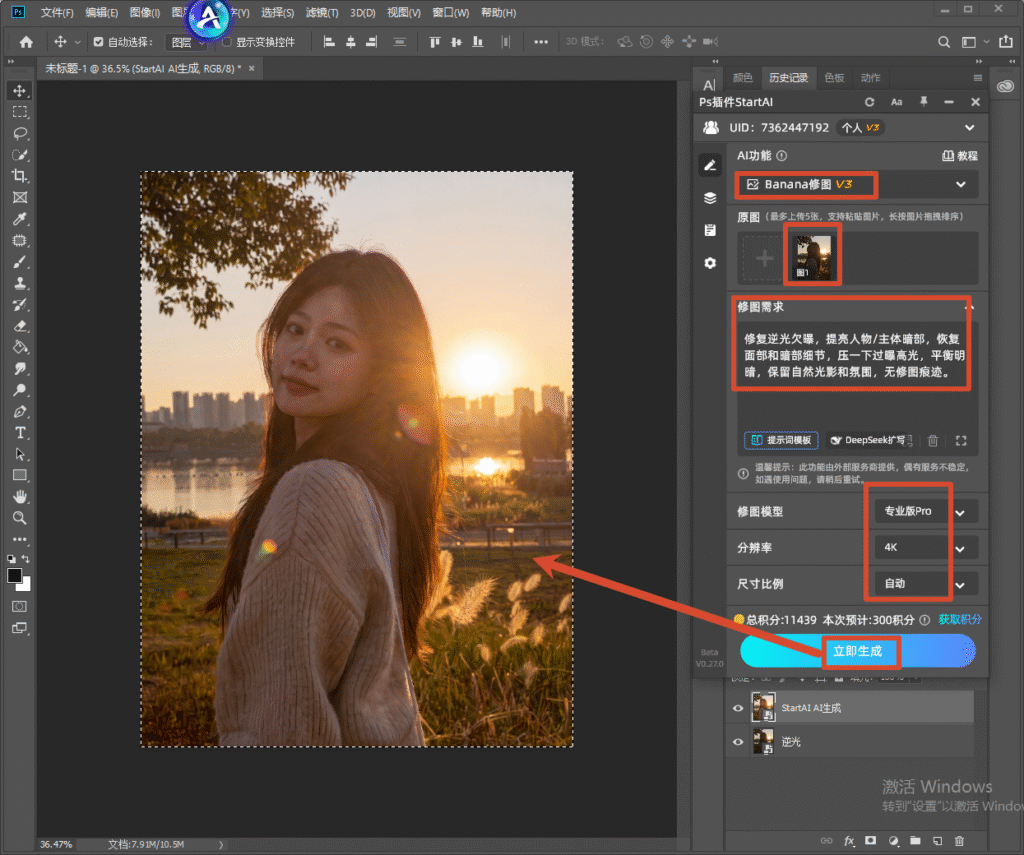Select the Paint Bucket tool

(20, 347)
